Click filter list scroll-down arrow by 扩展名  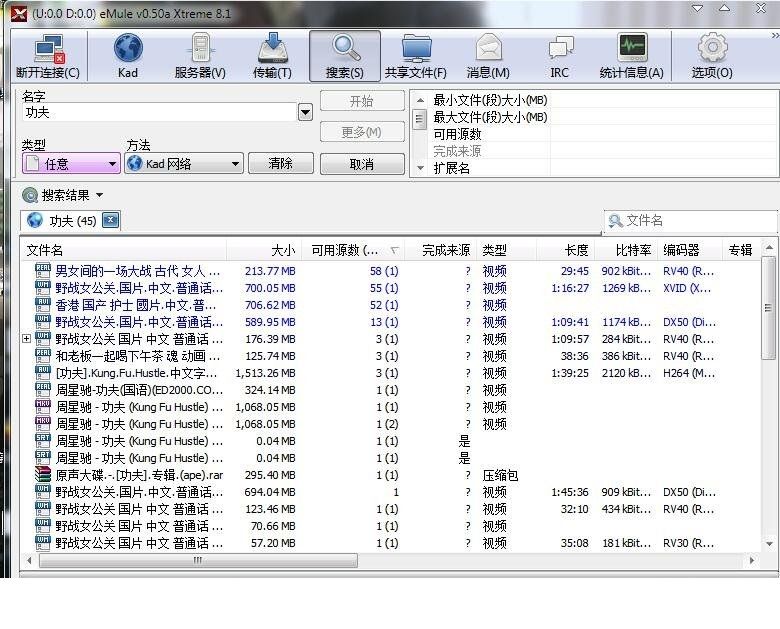[420, 168]
